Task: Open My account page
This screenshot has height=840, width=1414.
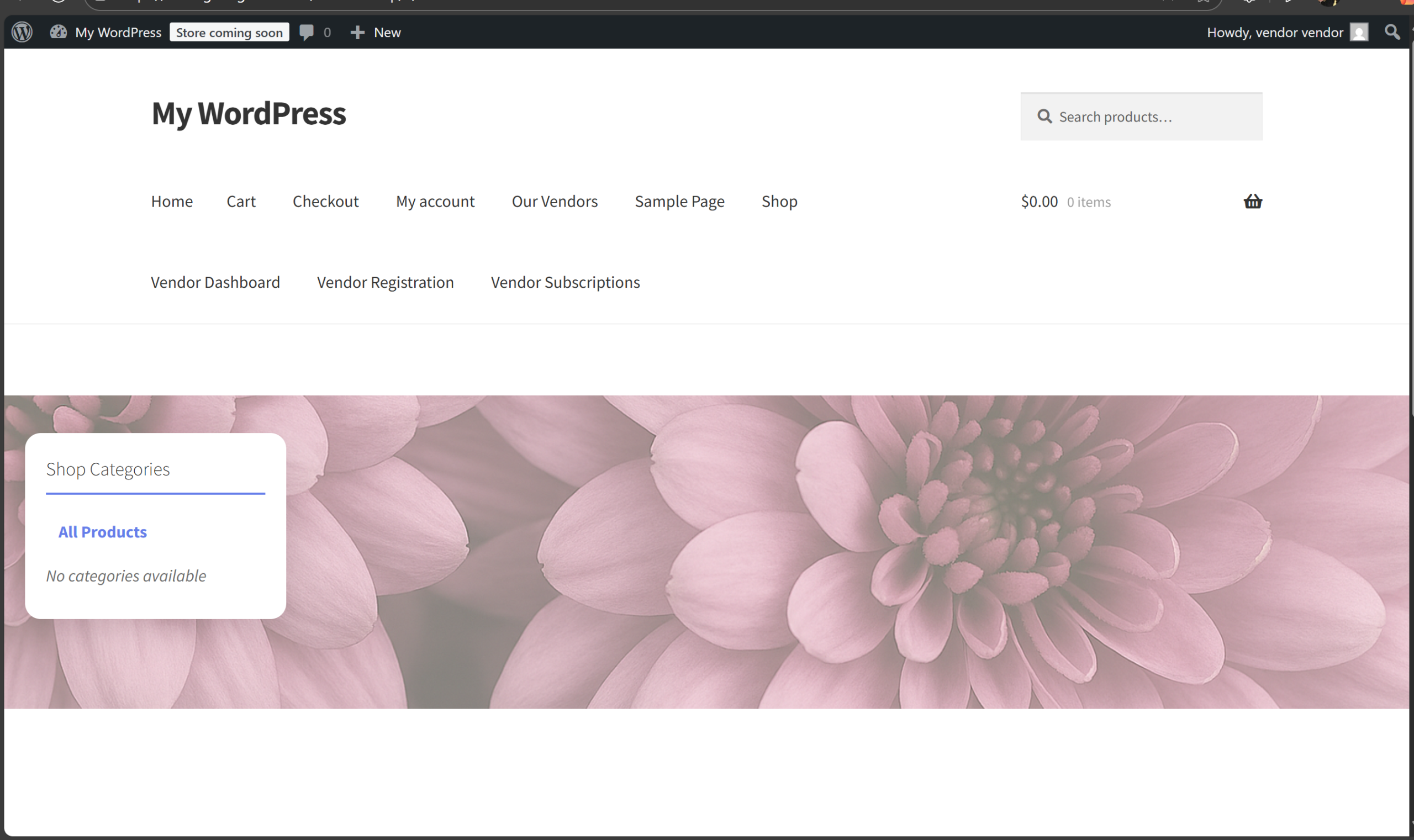Action: pos(435,202)
